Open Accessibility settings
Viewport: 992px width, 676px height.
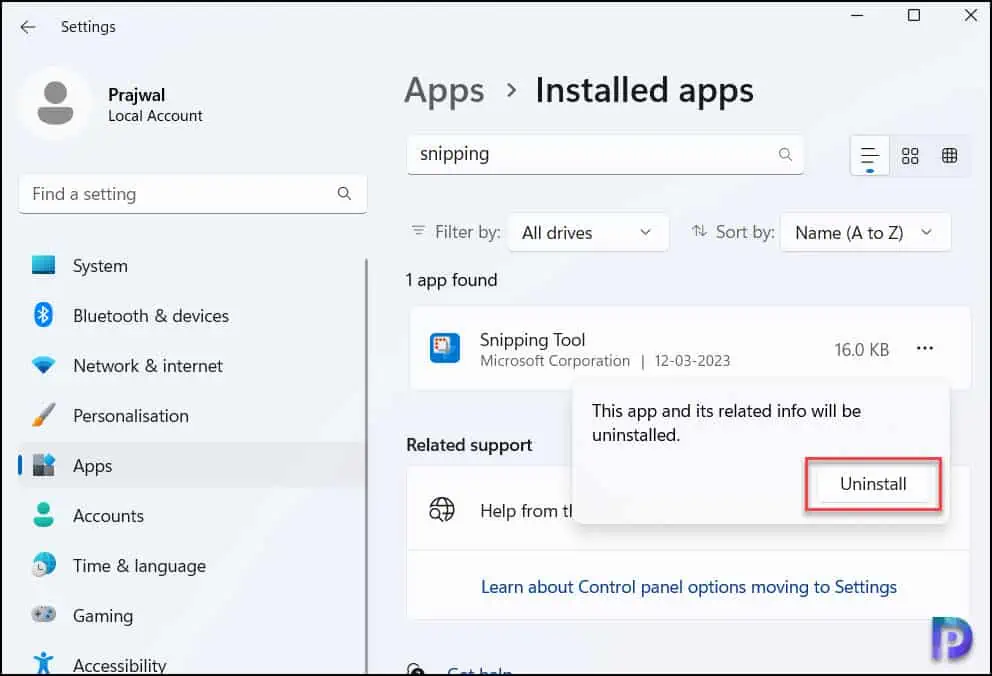(192, 664)
